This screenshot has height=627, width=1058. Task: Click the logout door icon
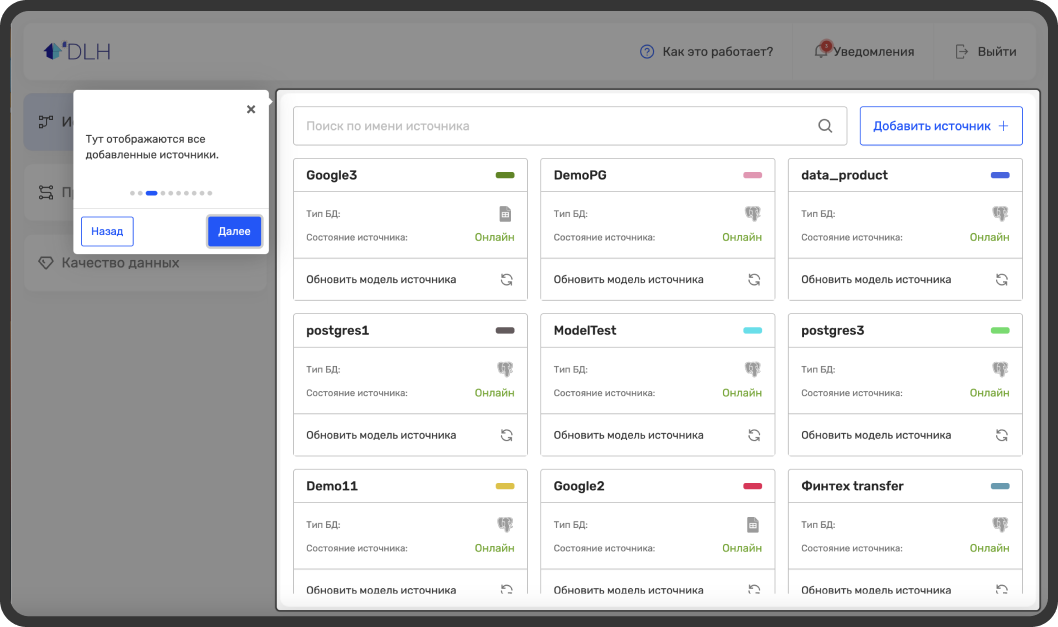[x=962, y=52]
